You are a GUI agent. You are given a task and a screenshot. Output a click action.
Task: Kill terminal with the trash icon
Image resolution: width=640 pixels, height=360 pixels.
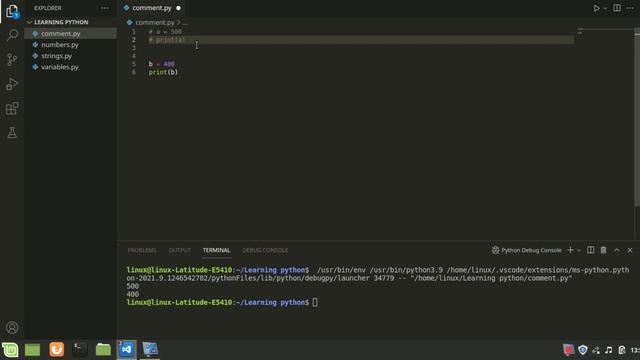pos(603,250)
